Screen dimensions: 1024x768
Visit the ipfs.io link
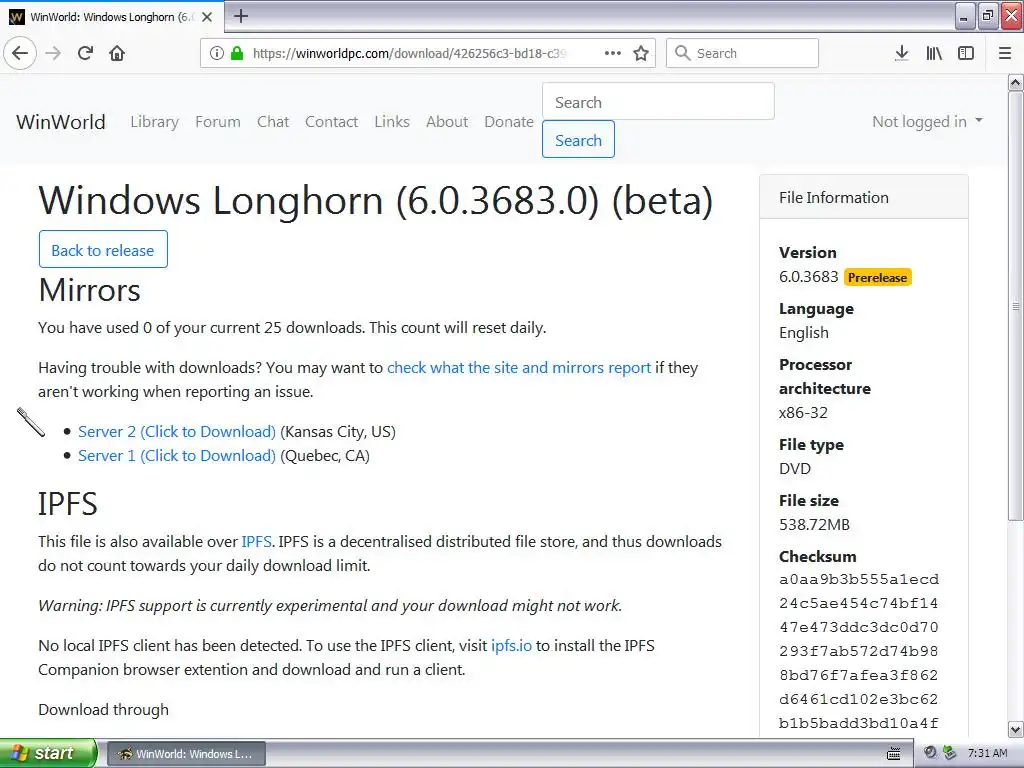point(511,646)
